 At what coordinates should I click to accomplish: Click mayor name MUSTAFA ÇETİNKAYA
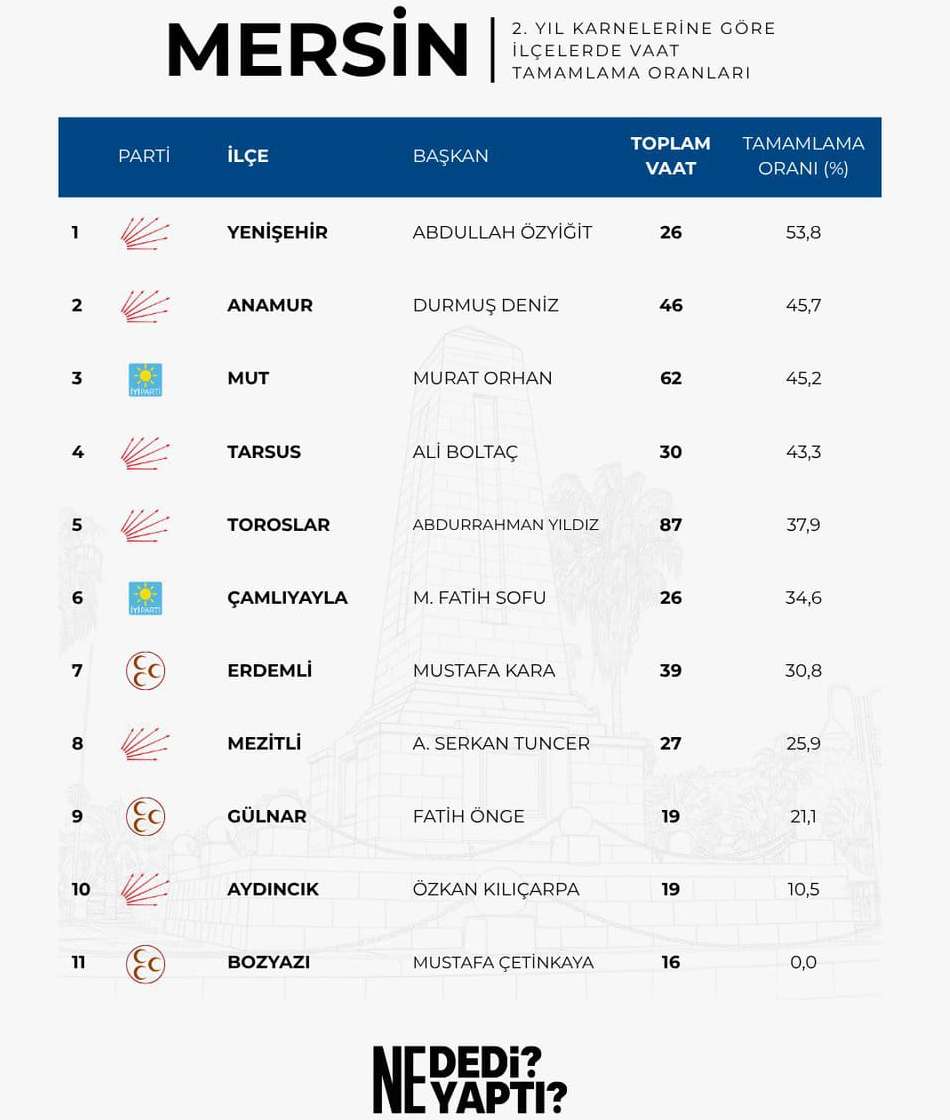click(x=503, y=962)
